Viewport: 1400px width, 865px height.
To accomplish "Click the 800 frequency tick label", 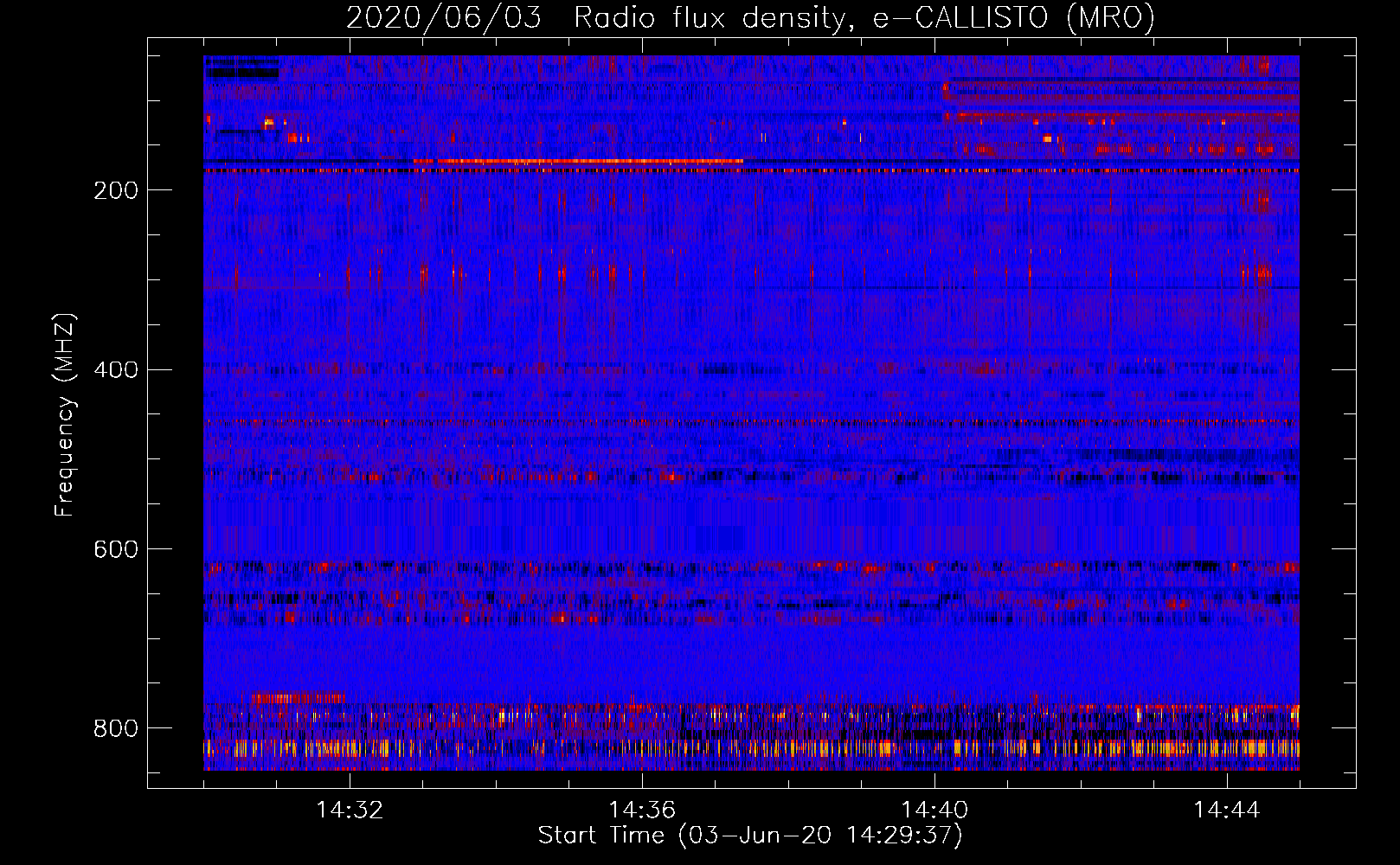I will [116, 728].
